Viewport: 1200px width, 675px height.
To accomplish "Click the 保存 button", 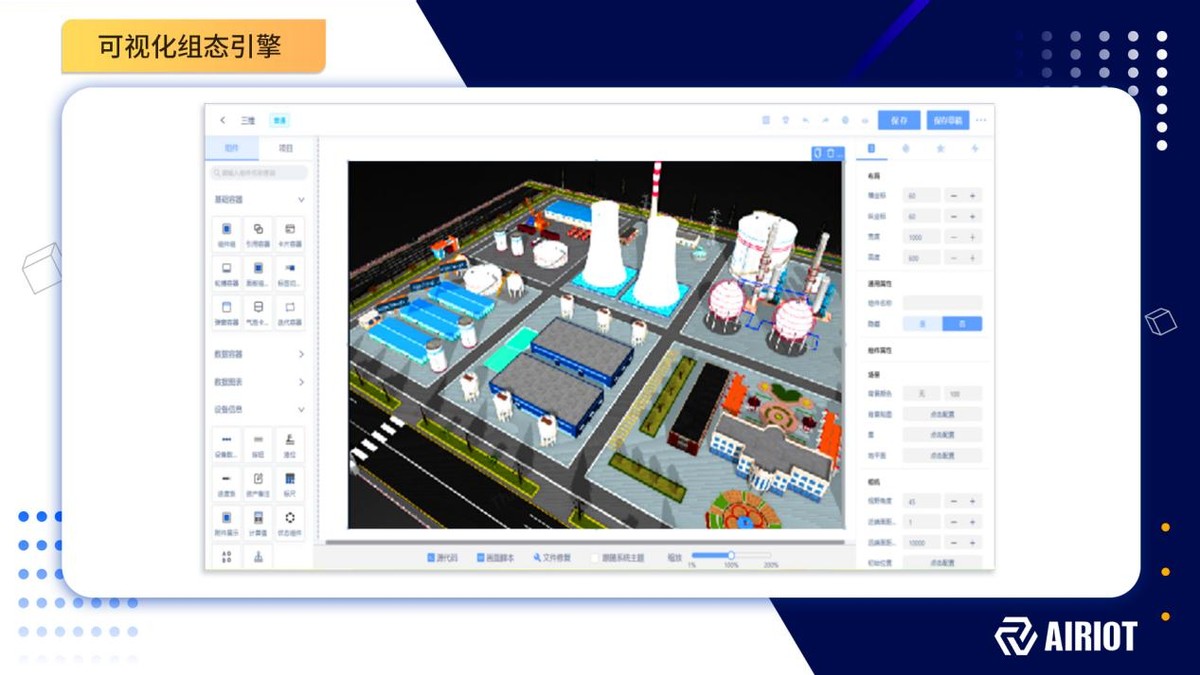I will (x=899, y=120).
